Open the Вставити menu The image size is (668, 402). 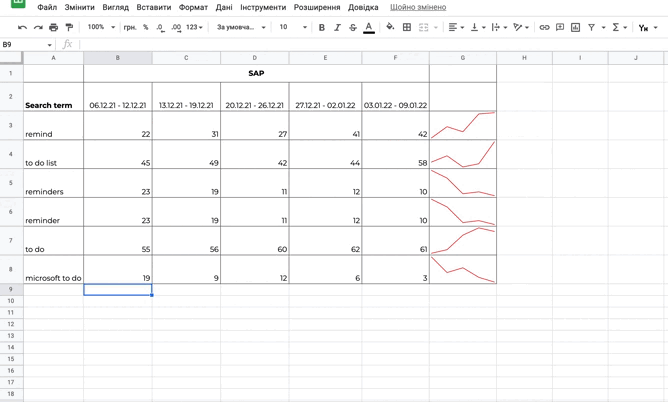(154, 7)
